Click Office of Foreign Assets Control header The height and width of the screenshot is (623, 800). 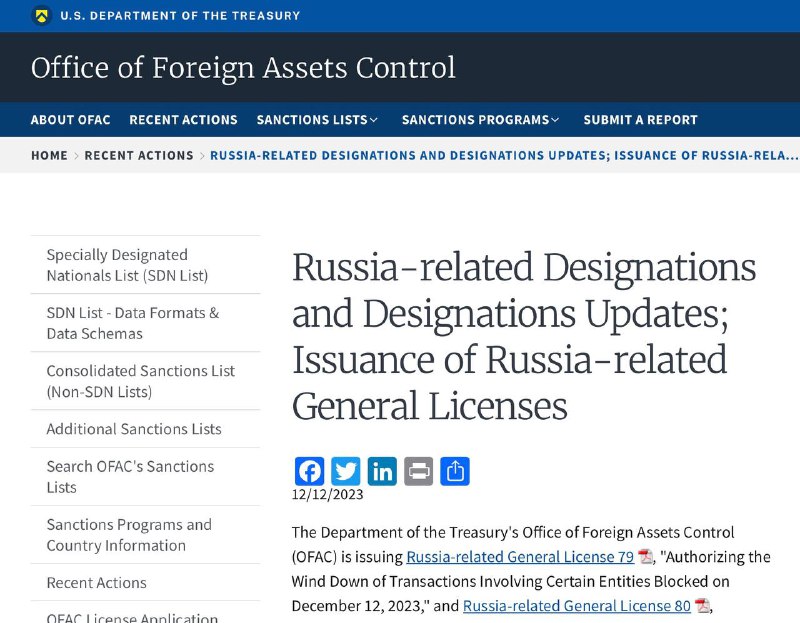click(243, 68)
